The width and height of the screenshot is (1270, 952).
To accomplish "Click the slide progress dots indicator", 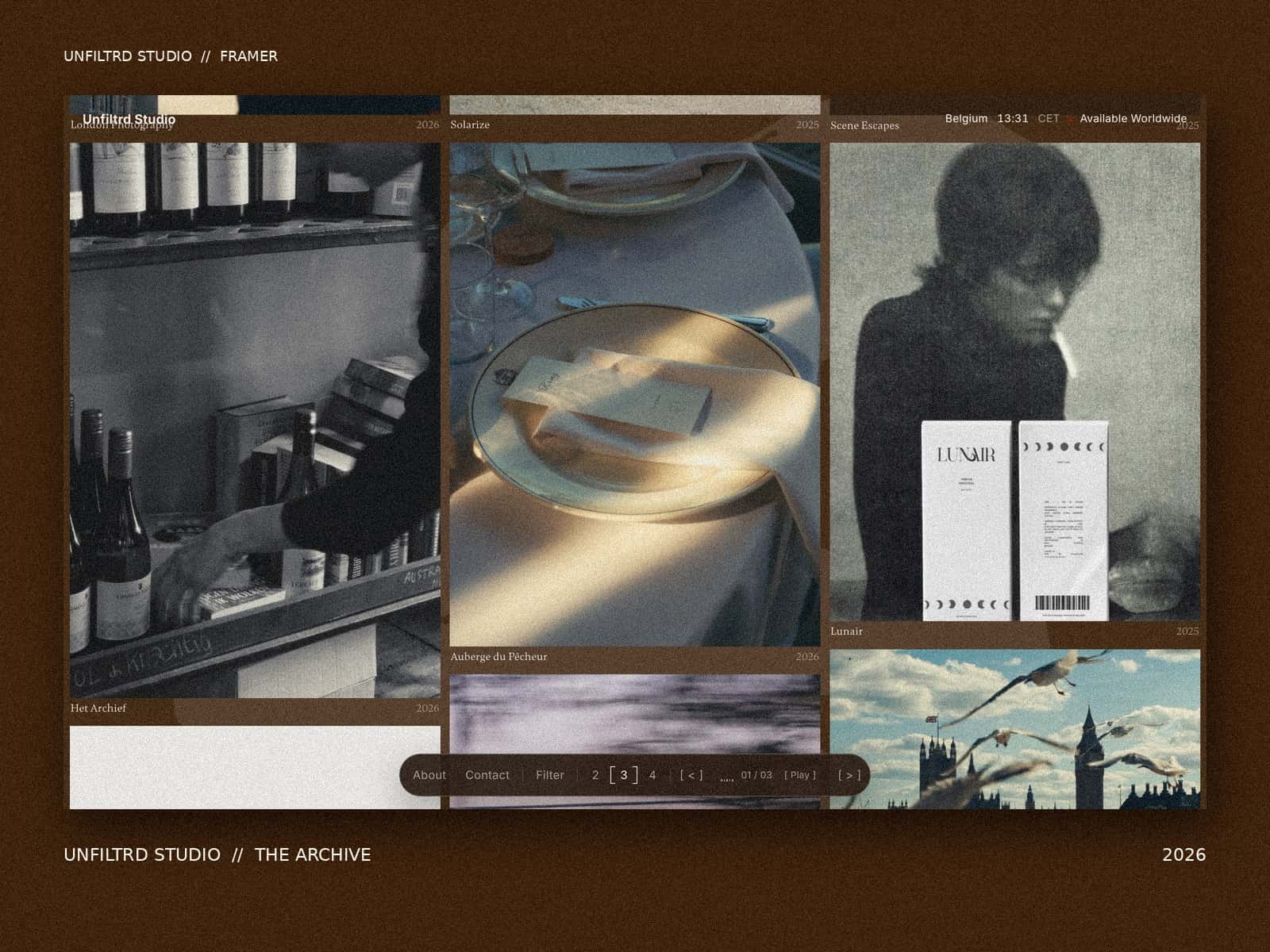I will [x=726, y=781].
